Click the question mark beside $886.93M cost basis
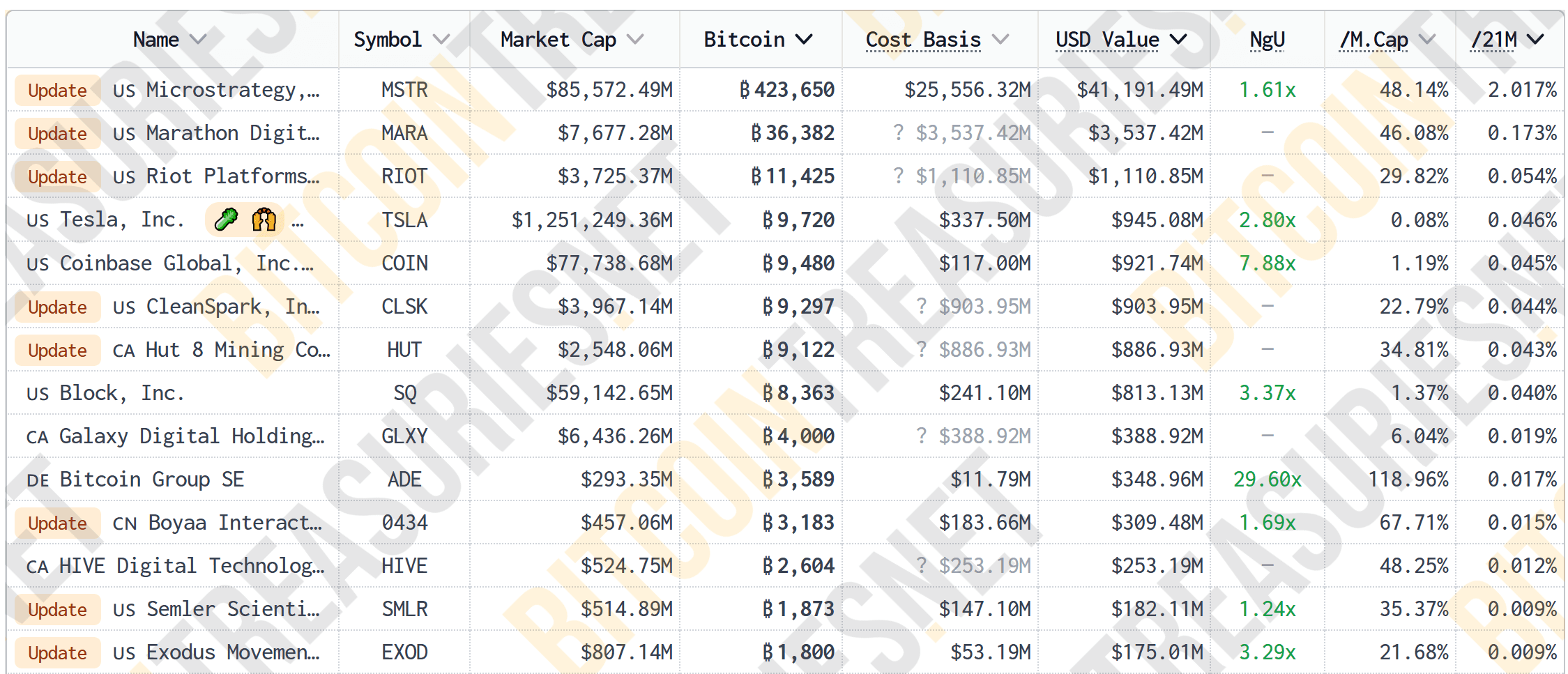This screenshot has width=1568, height=674. point(921,350)
